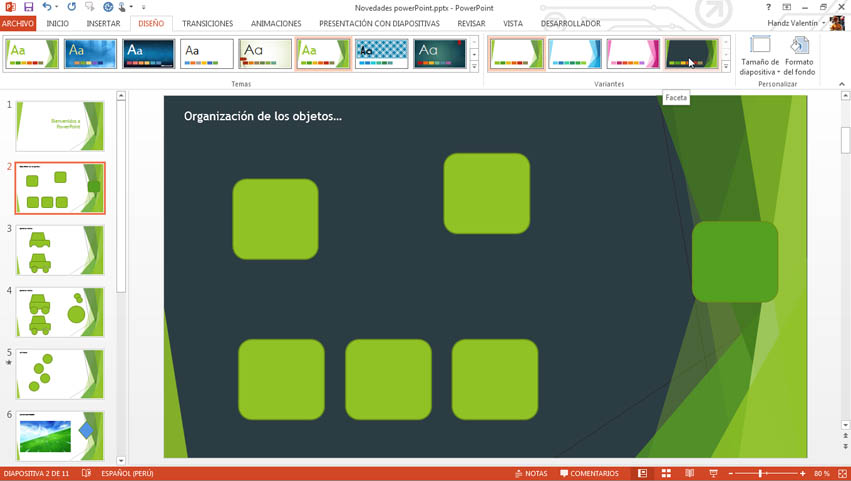Click spell check icon in status bar
Screen dimensions: 851x481
pyautogui.click(x=86, y=473)
